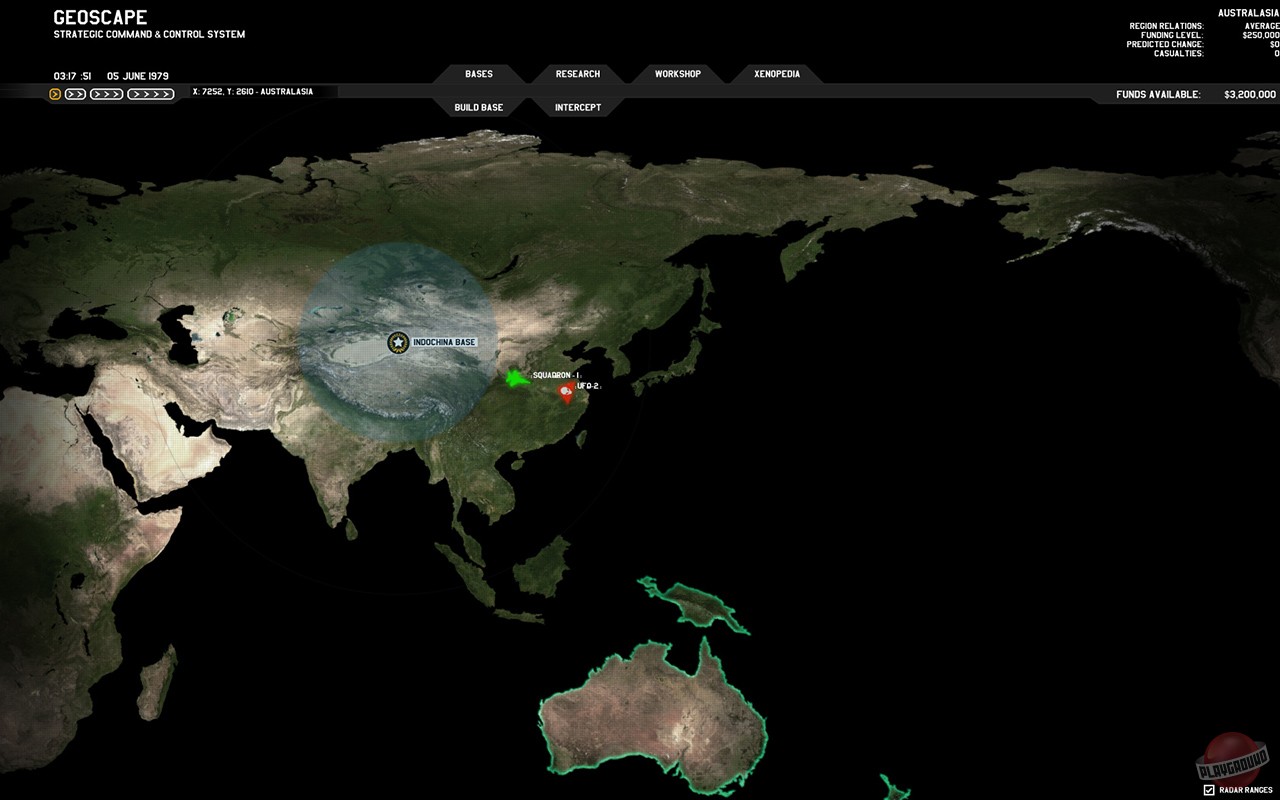This screenshot has height=800, width=1280.
Task: Set game speed to single arrow
Action: click(x=55, y=94)
